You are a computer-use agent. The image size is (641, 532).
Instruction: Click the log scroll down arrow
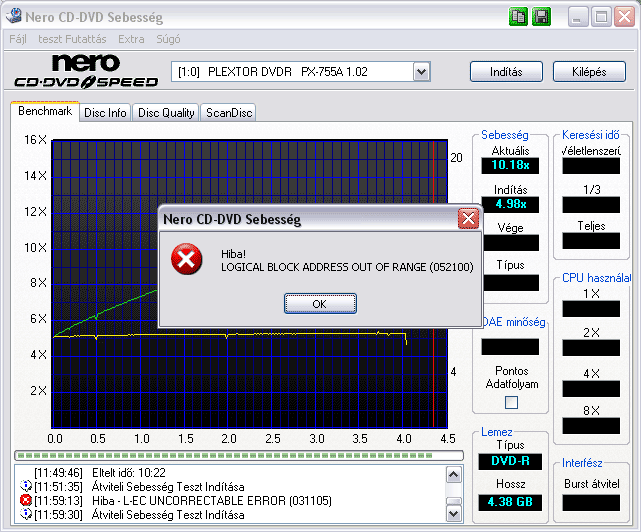point(454,514)
